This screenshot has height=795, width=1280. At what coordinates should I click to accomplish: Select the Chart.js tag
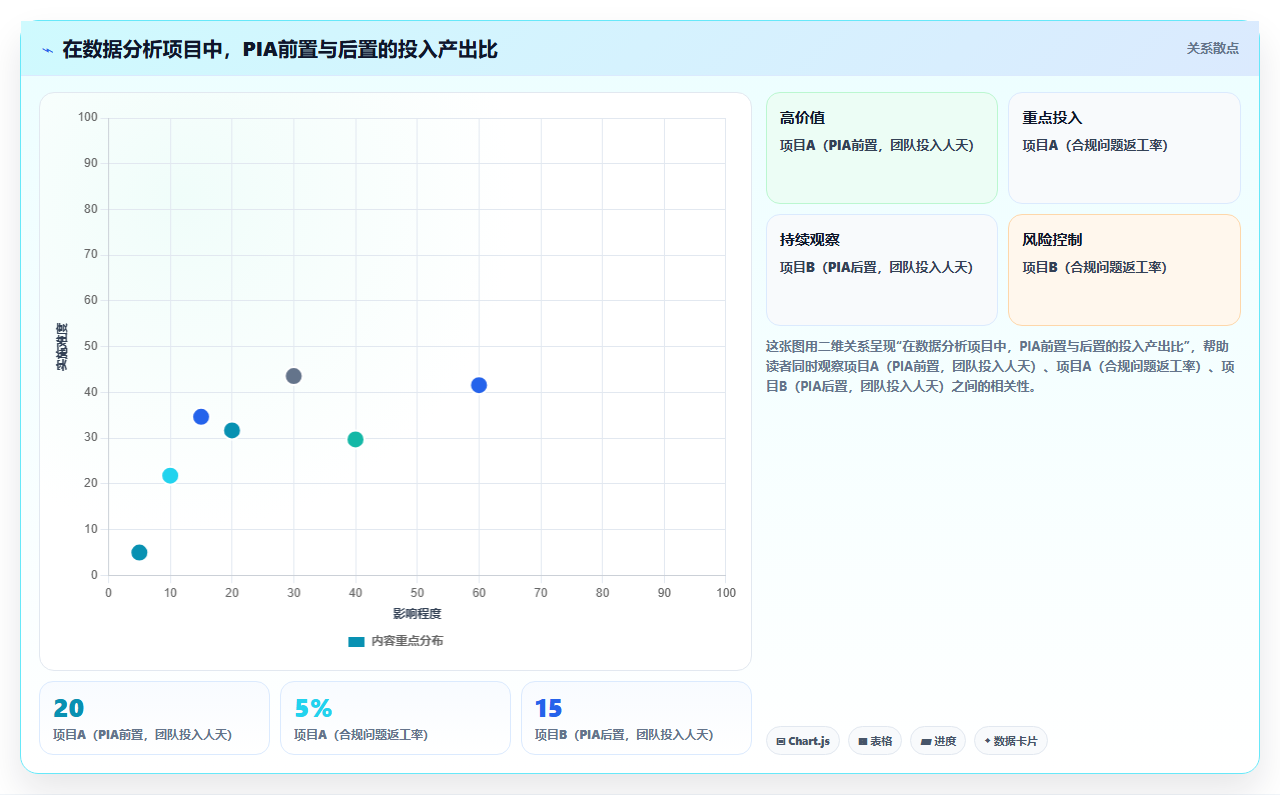tap(803, 741)
